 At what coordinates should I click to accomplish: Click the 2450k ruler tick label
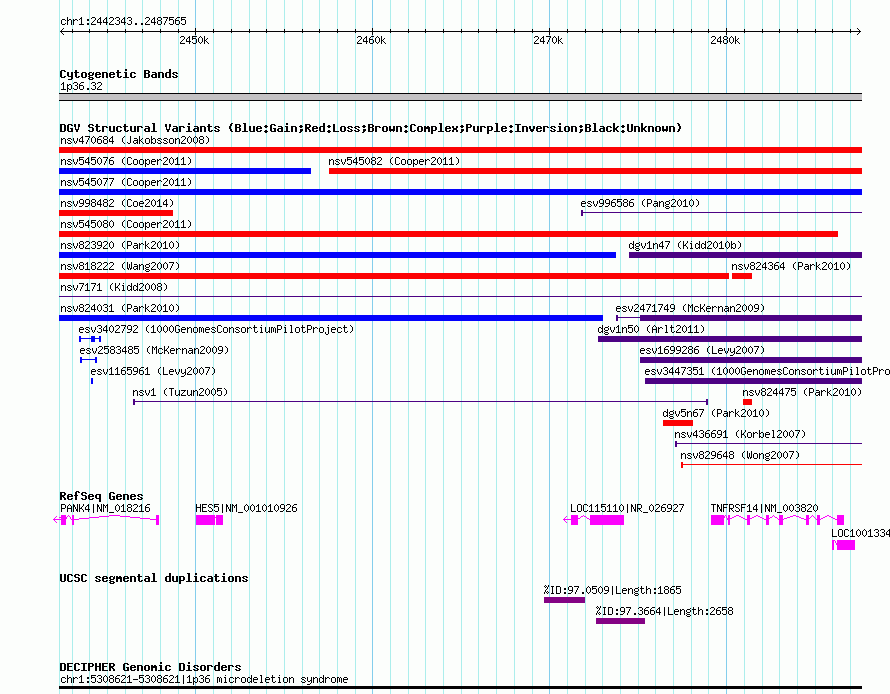(x=194, y=40)
